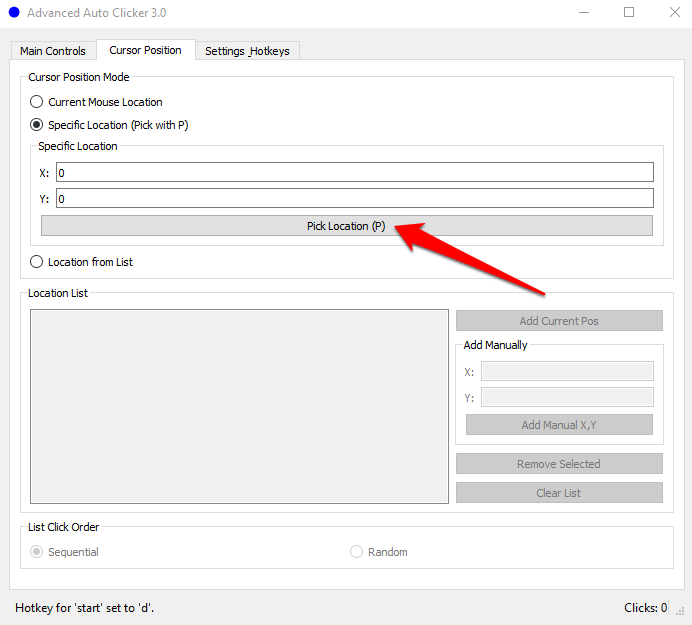The image size is (692, 625).
Task: Click the Specific Location Y field
Action: (355, 198)
